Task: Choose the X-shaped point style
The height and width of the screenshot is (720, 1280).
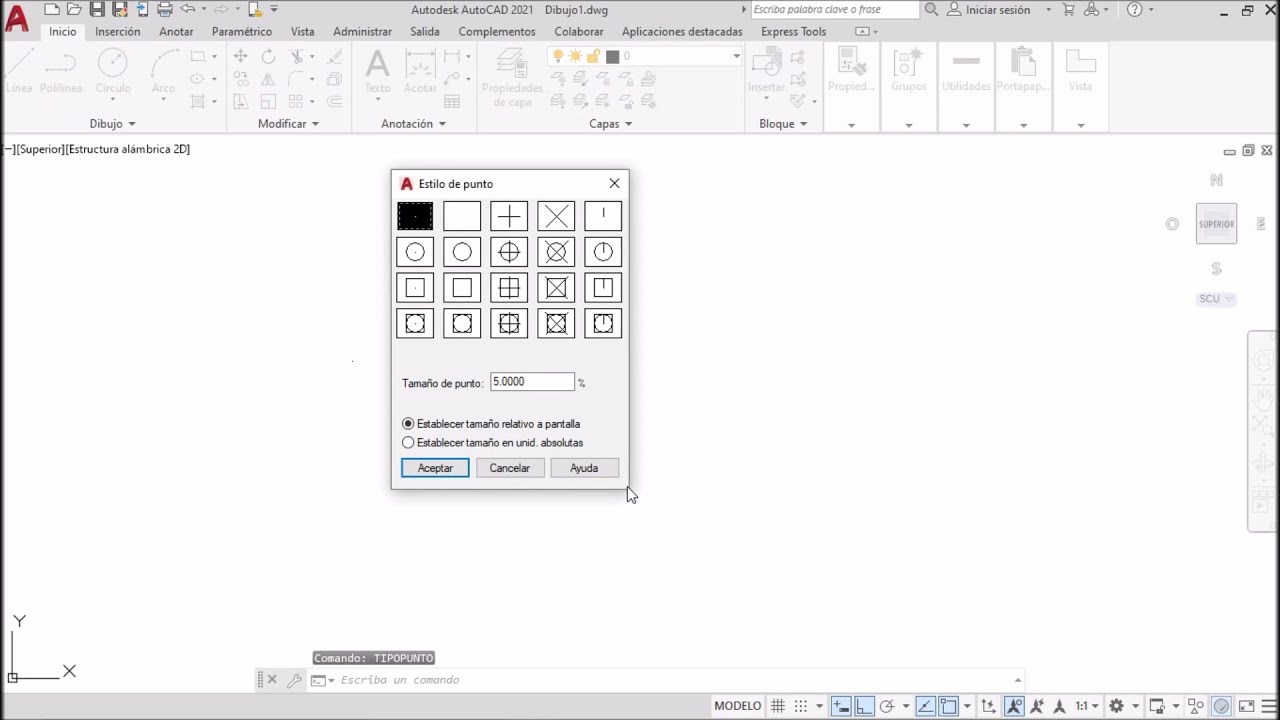Action: pos(556,216)
